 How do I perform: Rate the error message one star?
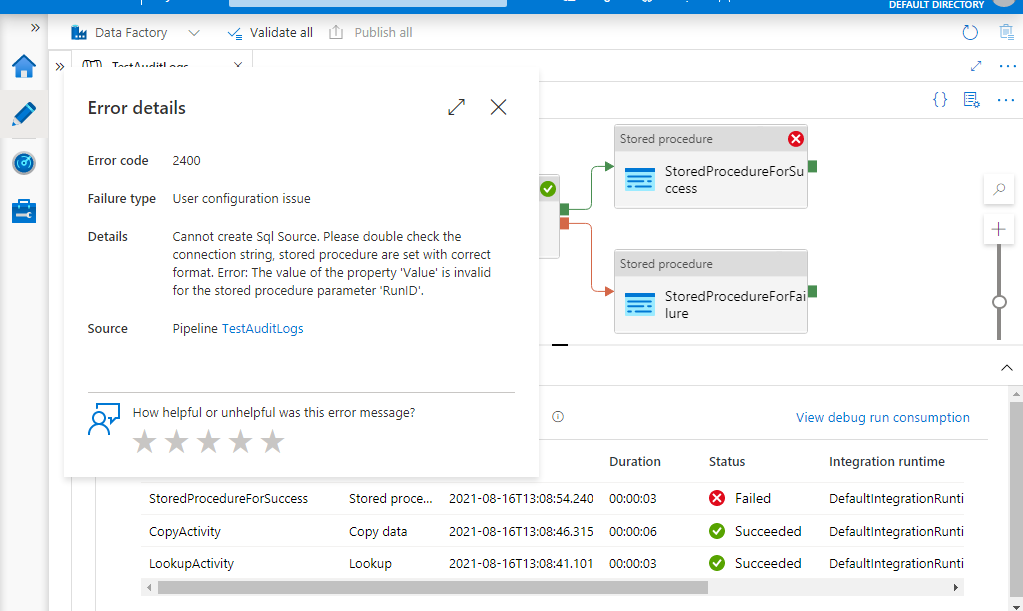[144, 441]
